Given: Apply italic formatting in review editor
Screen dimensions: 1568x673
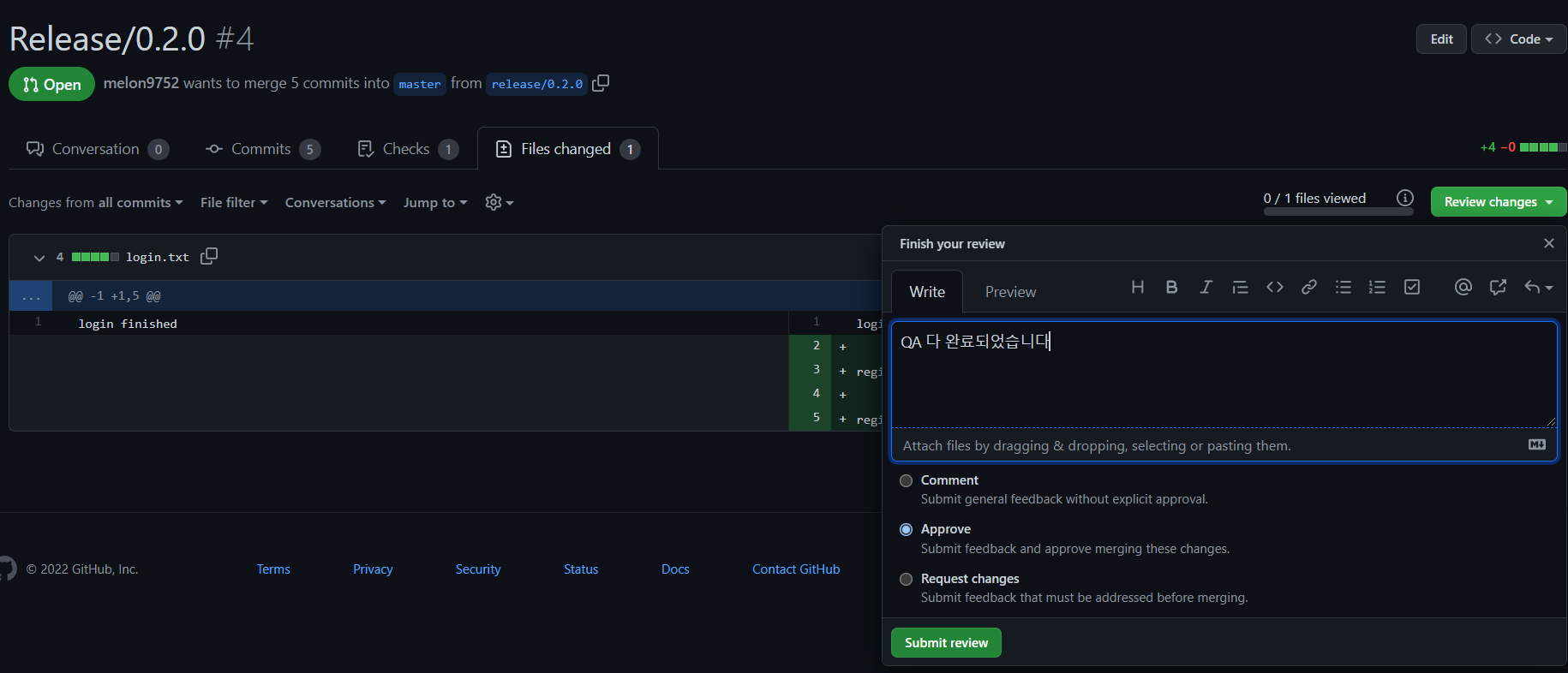Looking at the screenshot, I should pos(1206,287).
